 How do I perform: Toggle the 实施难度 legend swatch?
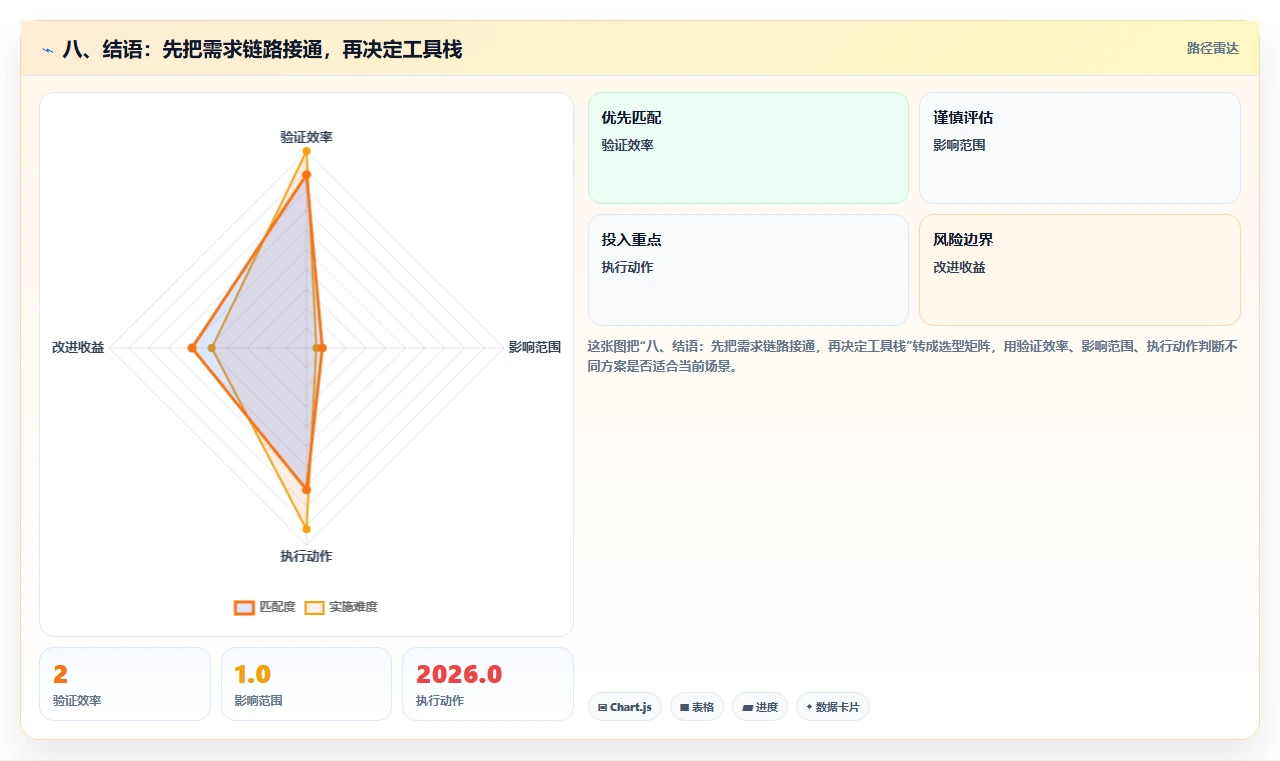[315, 607]
